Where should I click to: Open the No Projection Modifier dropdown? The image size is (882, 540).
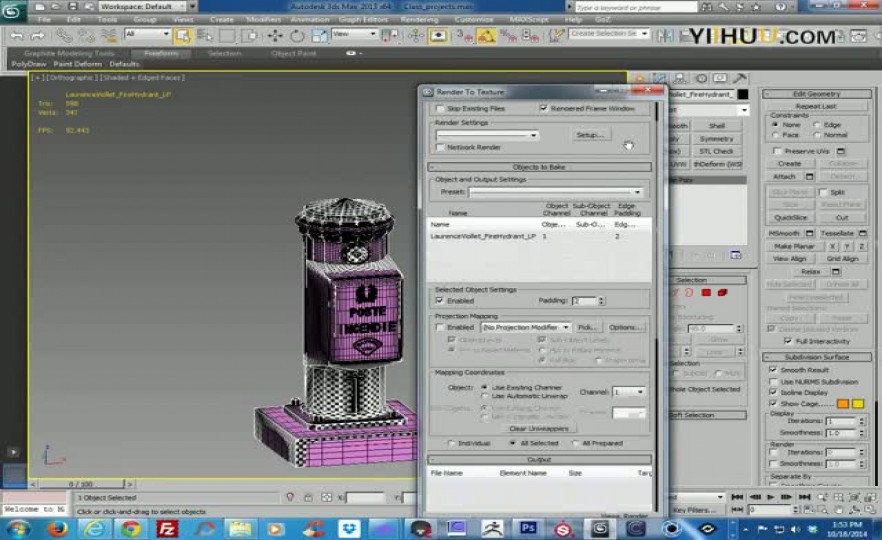point(525,327)
